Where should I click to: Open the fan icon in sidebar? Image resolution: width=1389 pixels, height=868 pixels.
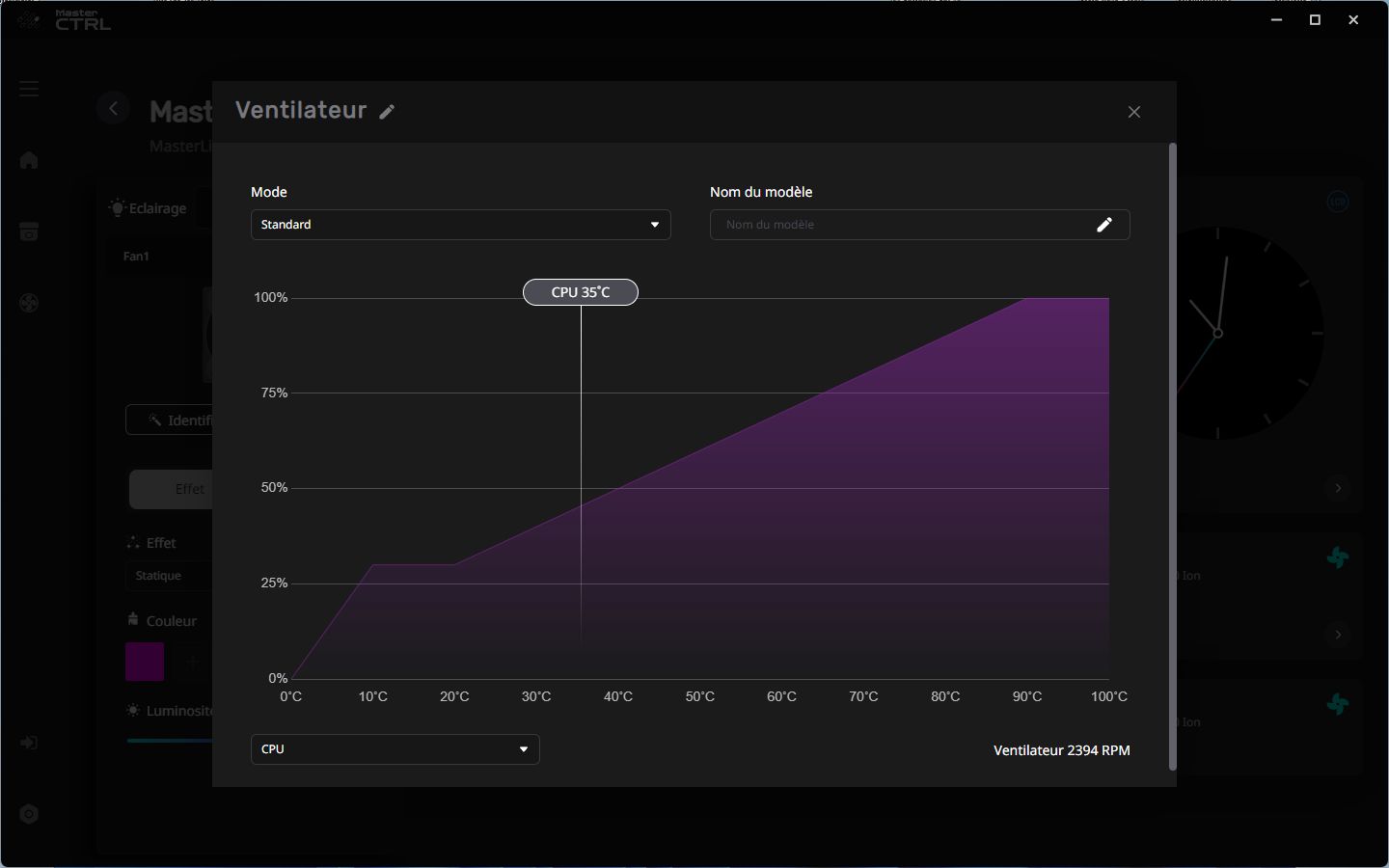[x=29, y=303]
